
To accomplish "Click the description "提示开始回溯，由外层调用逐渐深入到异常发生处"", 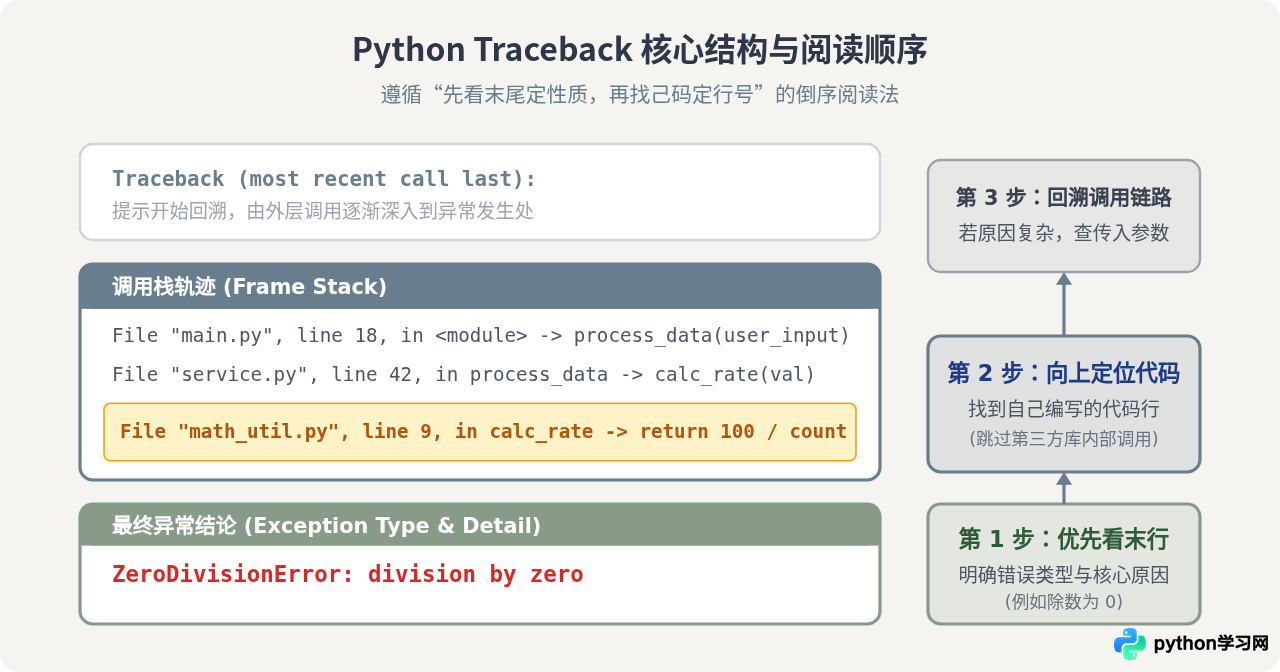I will pyautogui.click(x=323, y=211).
